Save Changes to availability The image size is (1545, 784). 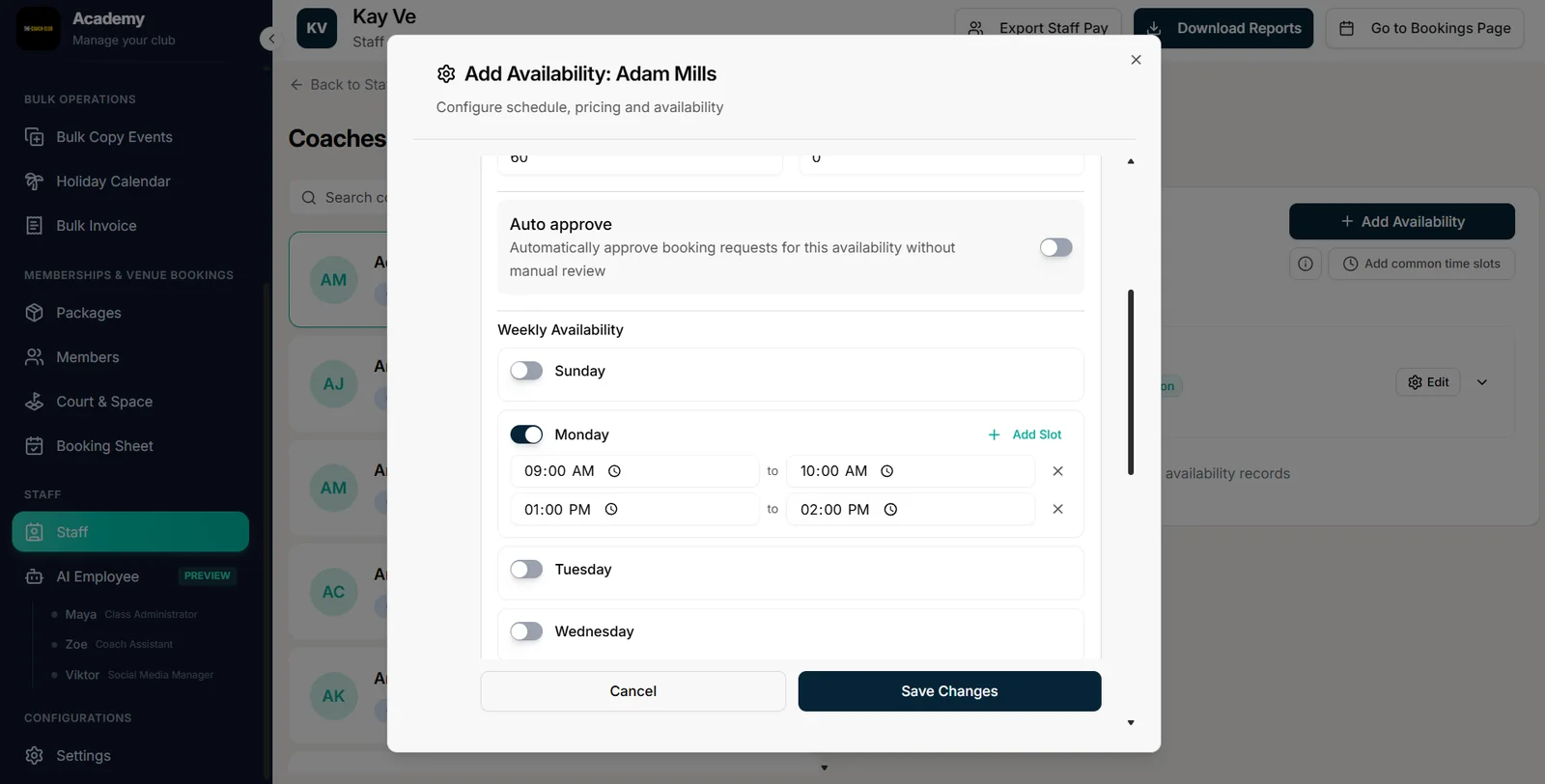949,691
